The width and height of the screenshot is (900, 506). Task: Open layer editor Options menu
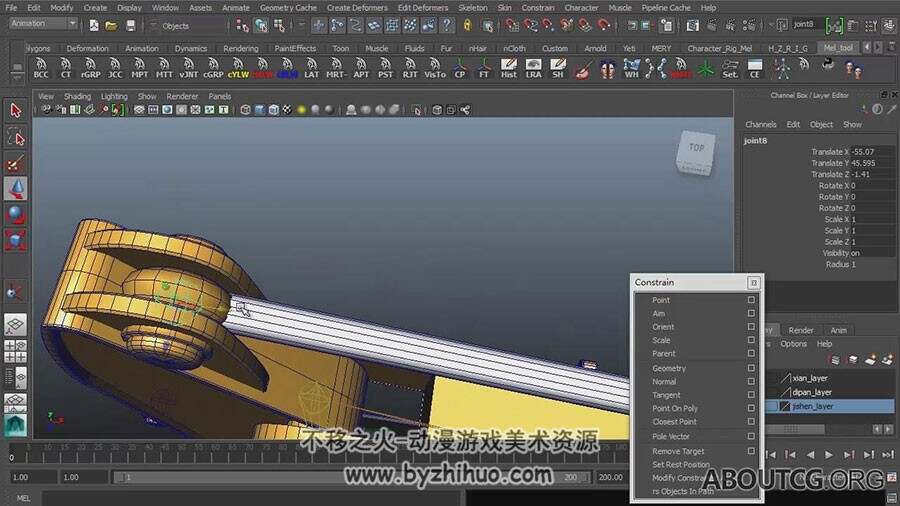coord(793,344)
